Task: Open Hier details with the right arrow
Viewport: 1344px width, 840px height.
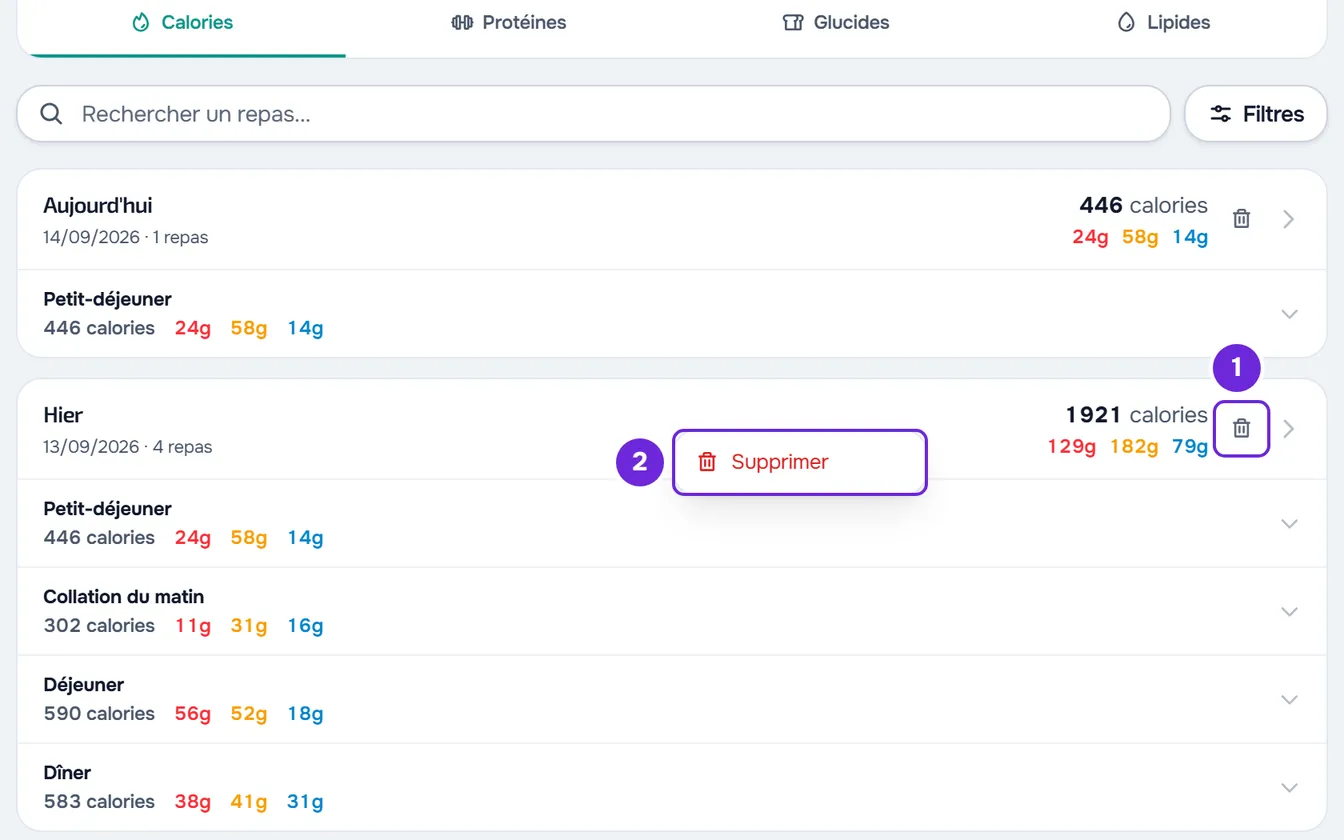Action: click(x=1289, y=429)
